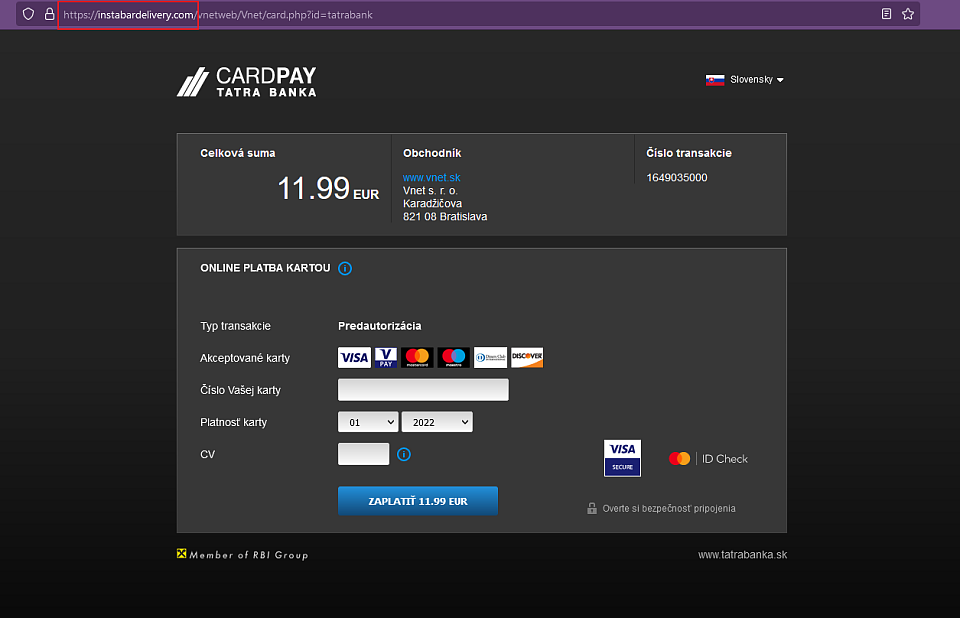Click the CardPay Tatra Banka logo

247,82
